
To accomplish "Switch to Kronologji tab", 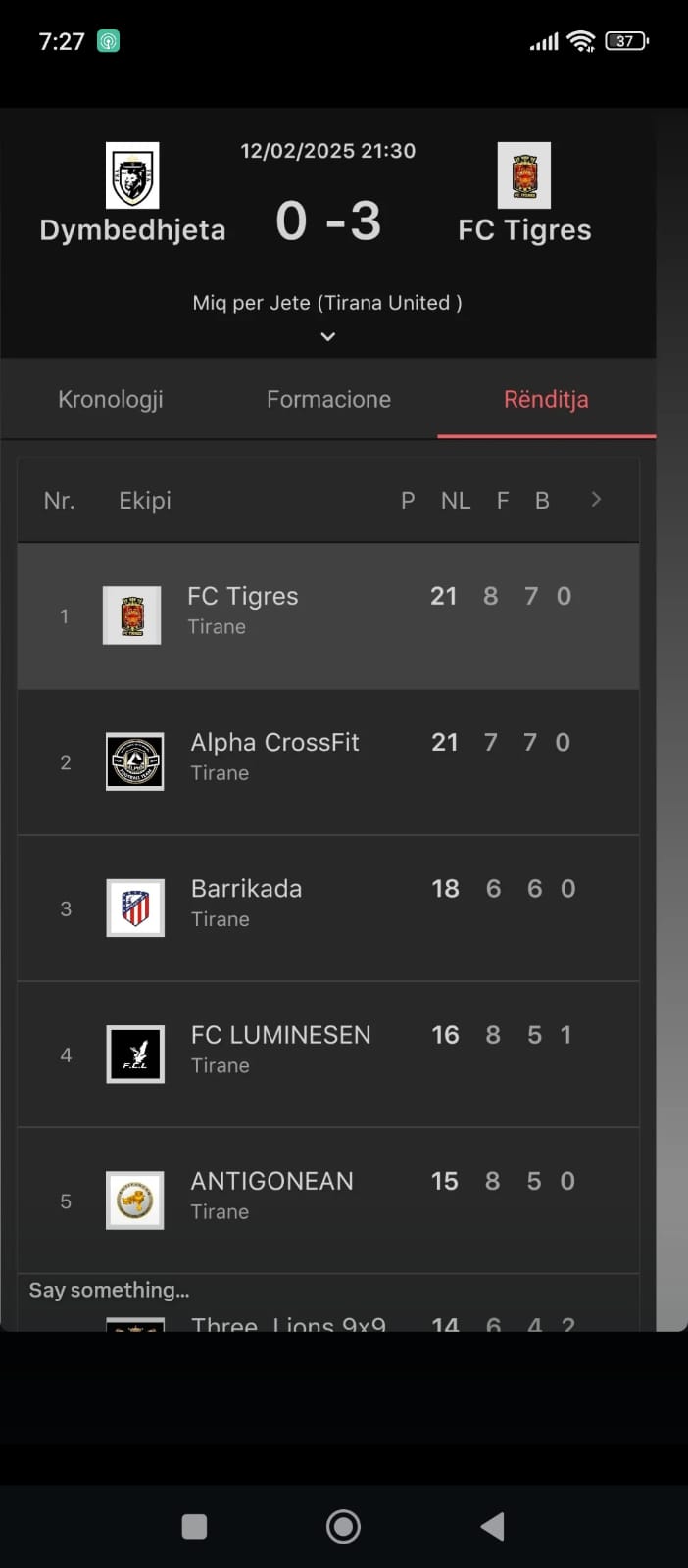I will click(x=111, y=399).
